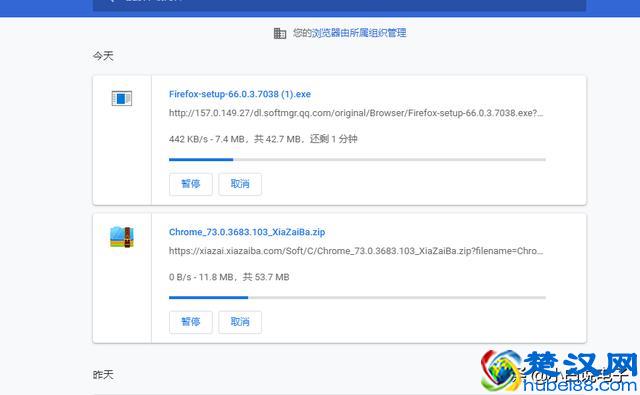Viewport: 640px width, 395px height.
Task: Click the Chrome zip download progress bar
Action: (x=357, y=297)
